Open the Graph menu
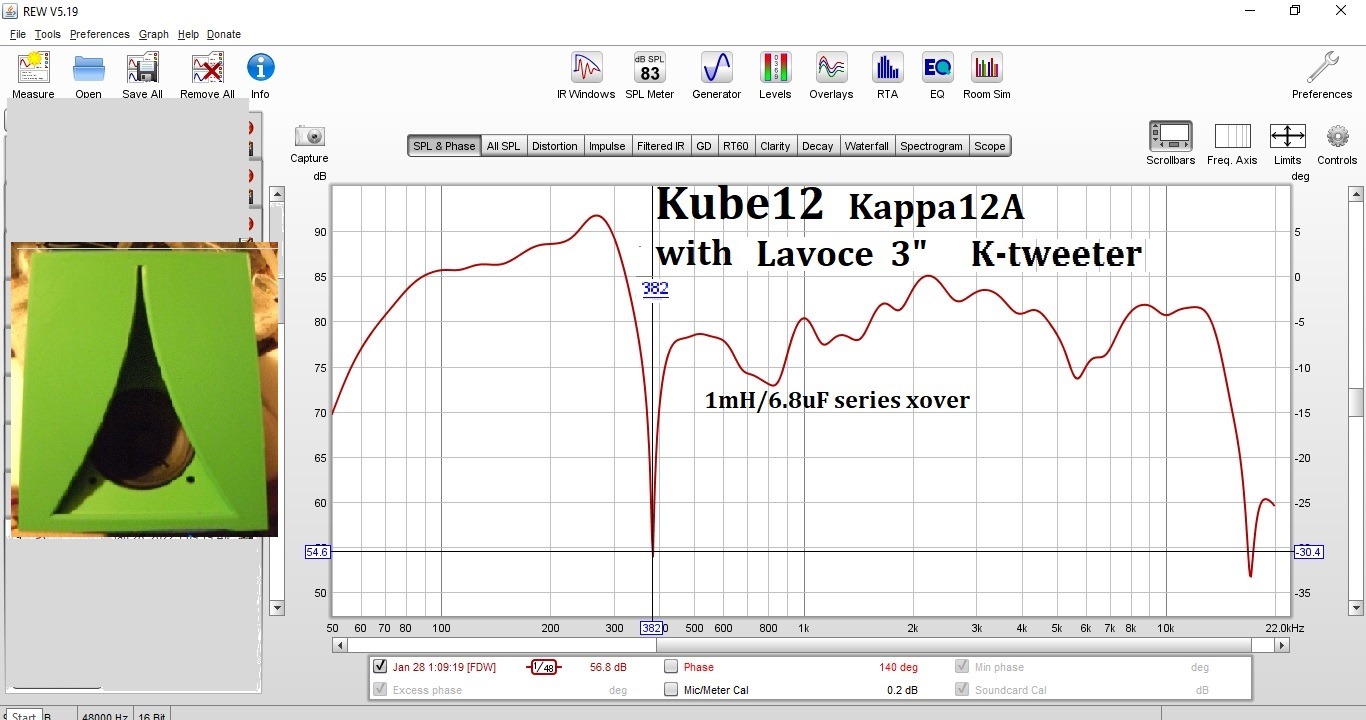 tap(154, 34)
